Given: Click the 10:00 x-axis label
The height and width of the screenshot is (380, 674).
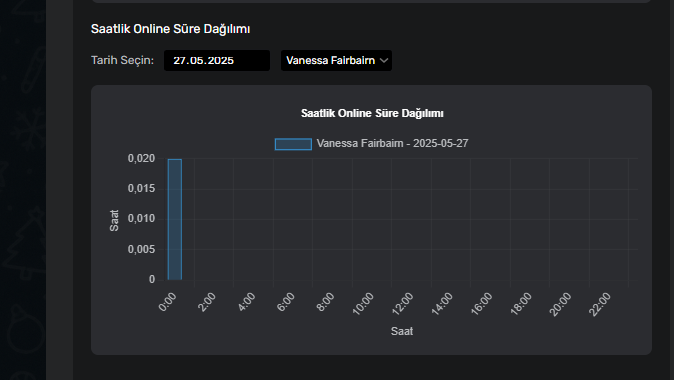Looking at the screenshot, I should [363, 303].
